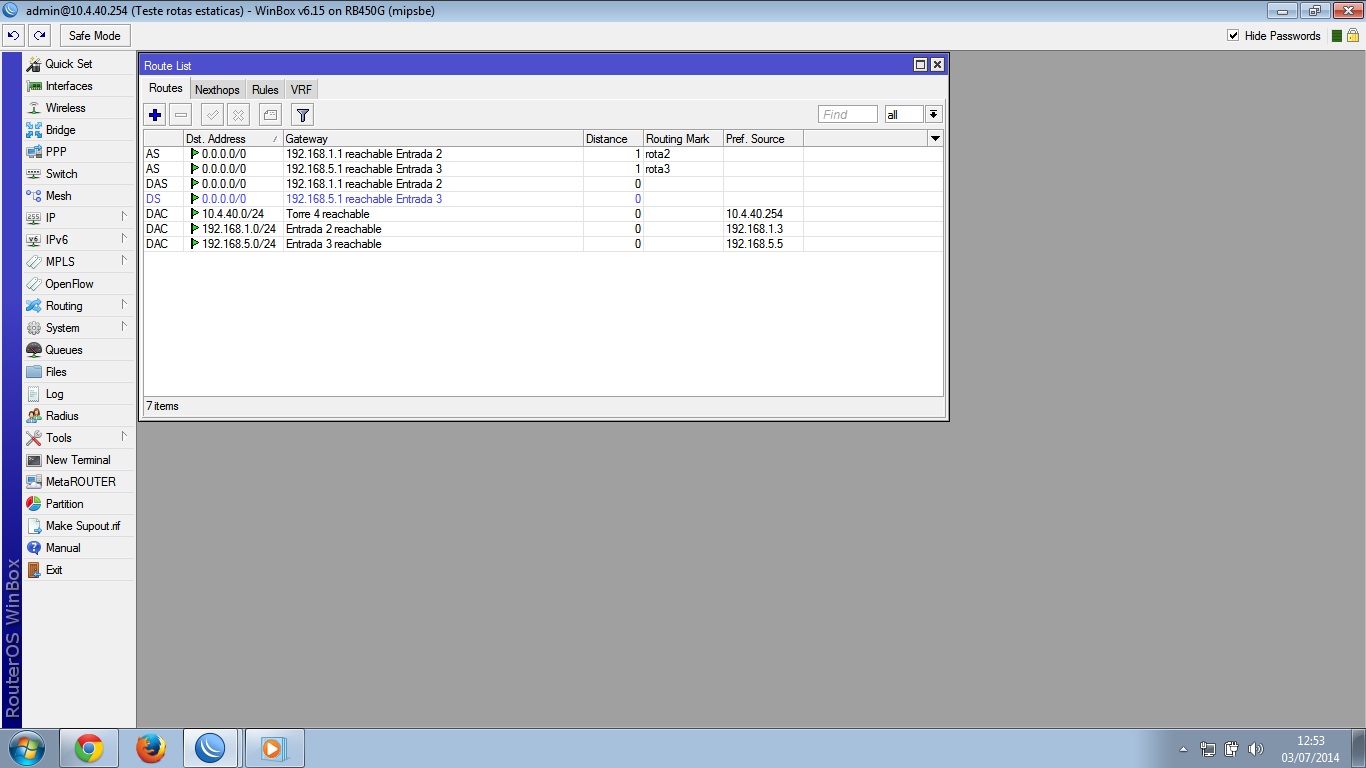The width and height of the screenshot is (1366, 768).
Task: Open Wireless in the sidebar
Action: click(x=79, y=108)
